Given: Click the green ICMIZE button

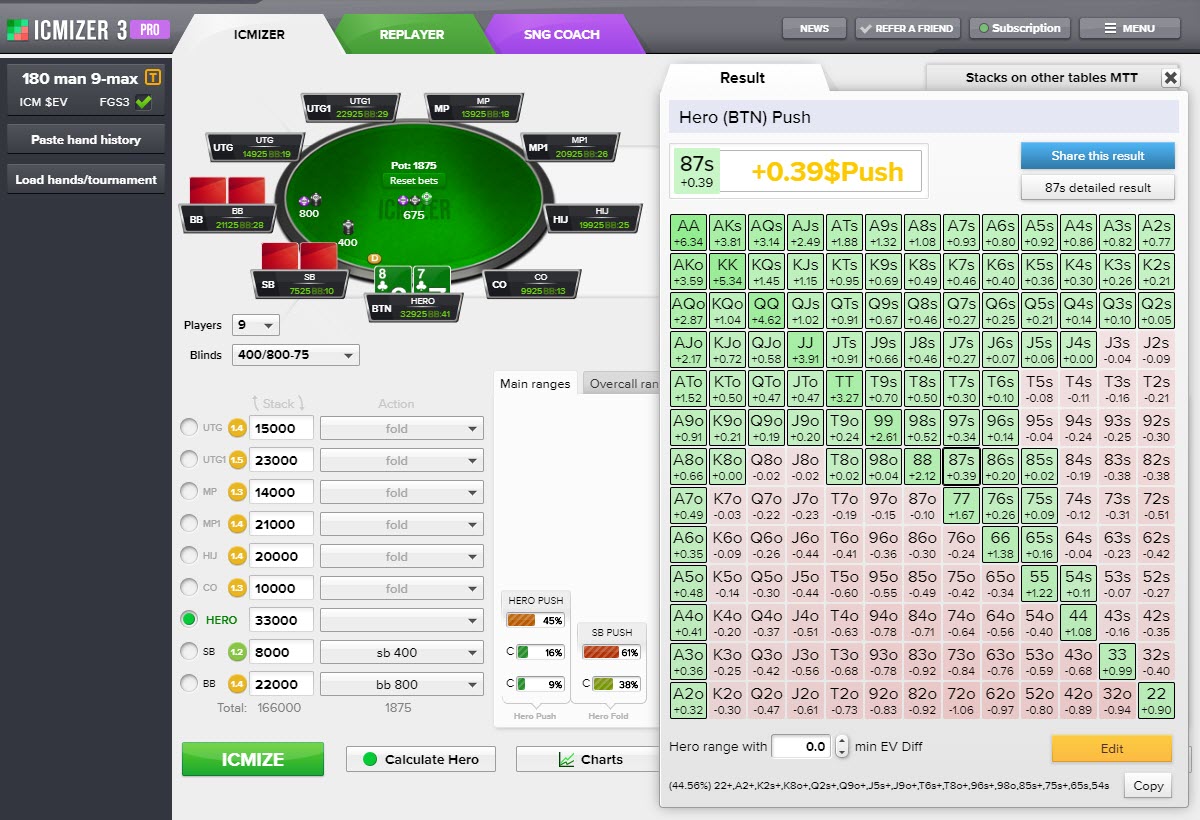Looking at the screenshot, I should [253, 759].
